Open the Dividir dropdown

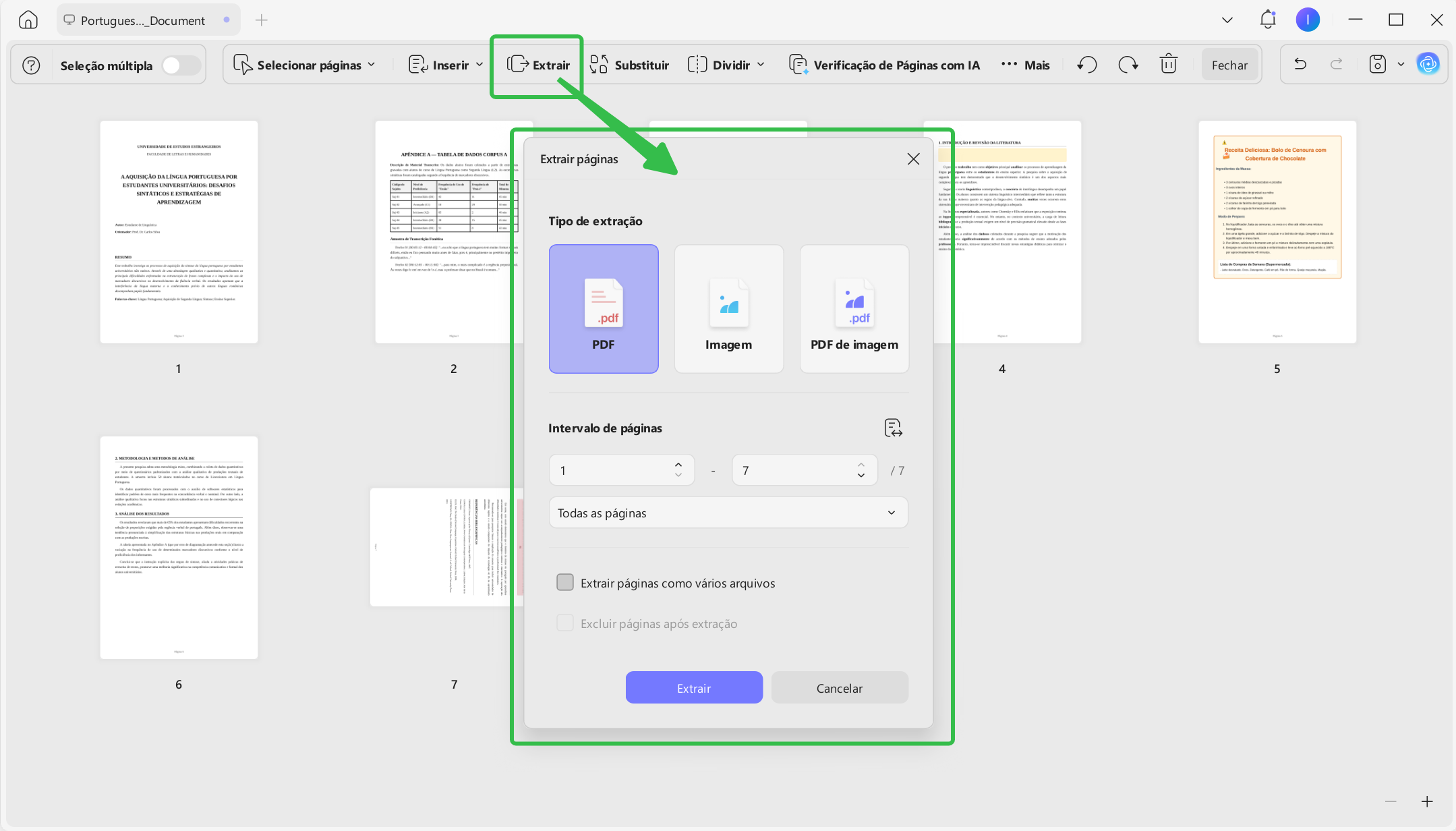726,65
